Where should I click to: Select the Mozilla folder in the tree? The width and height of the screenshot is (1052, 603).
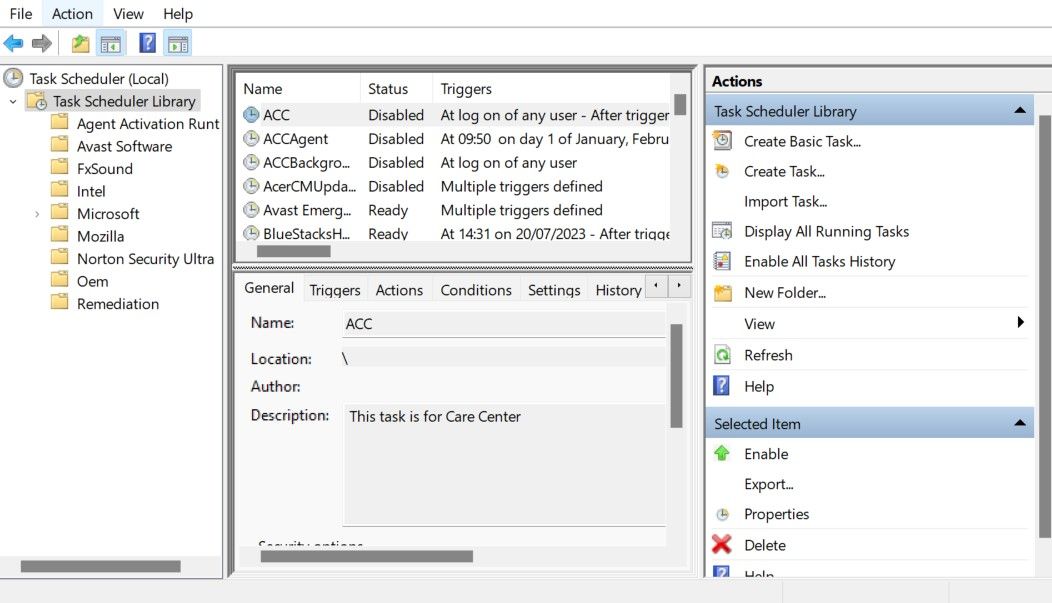point(98,235)
